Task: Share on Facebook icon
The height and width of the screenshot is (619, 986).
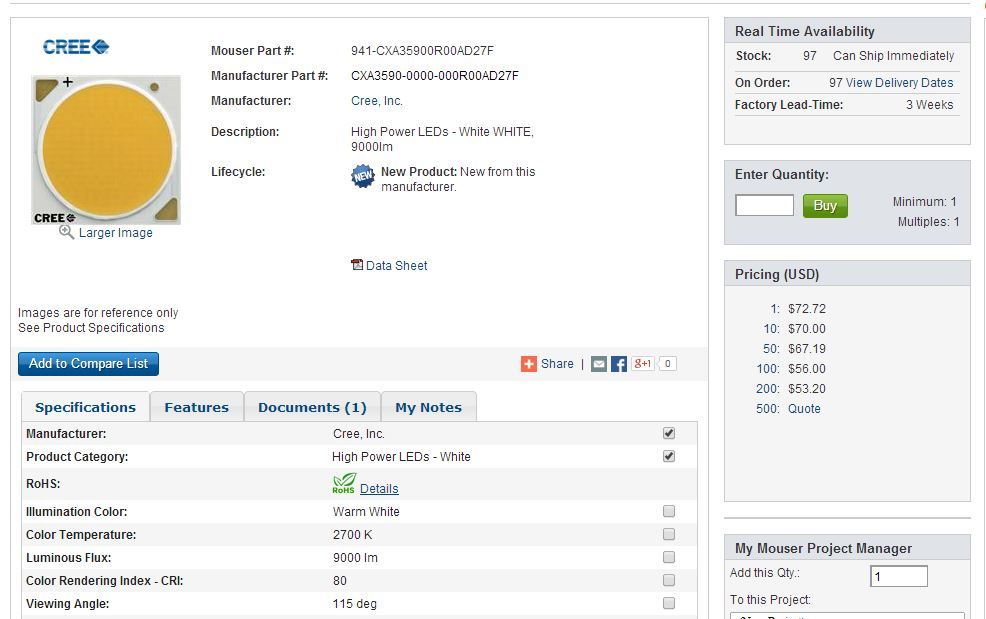Action: pyautogui.click(x=619, y=364)
